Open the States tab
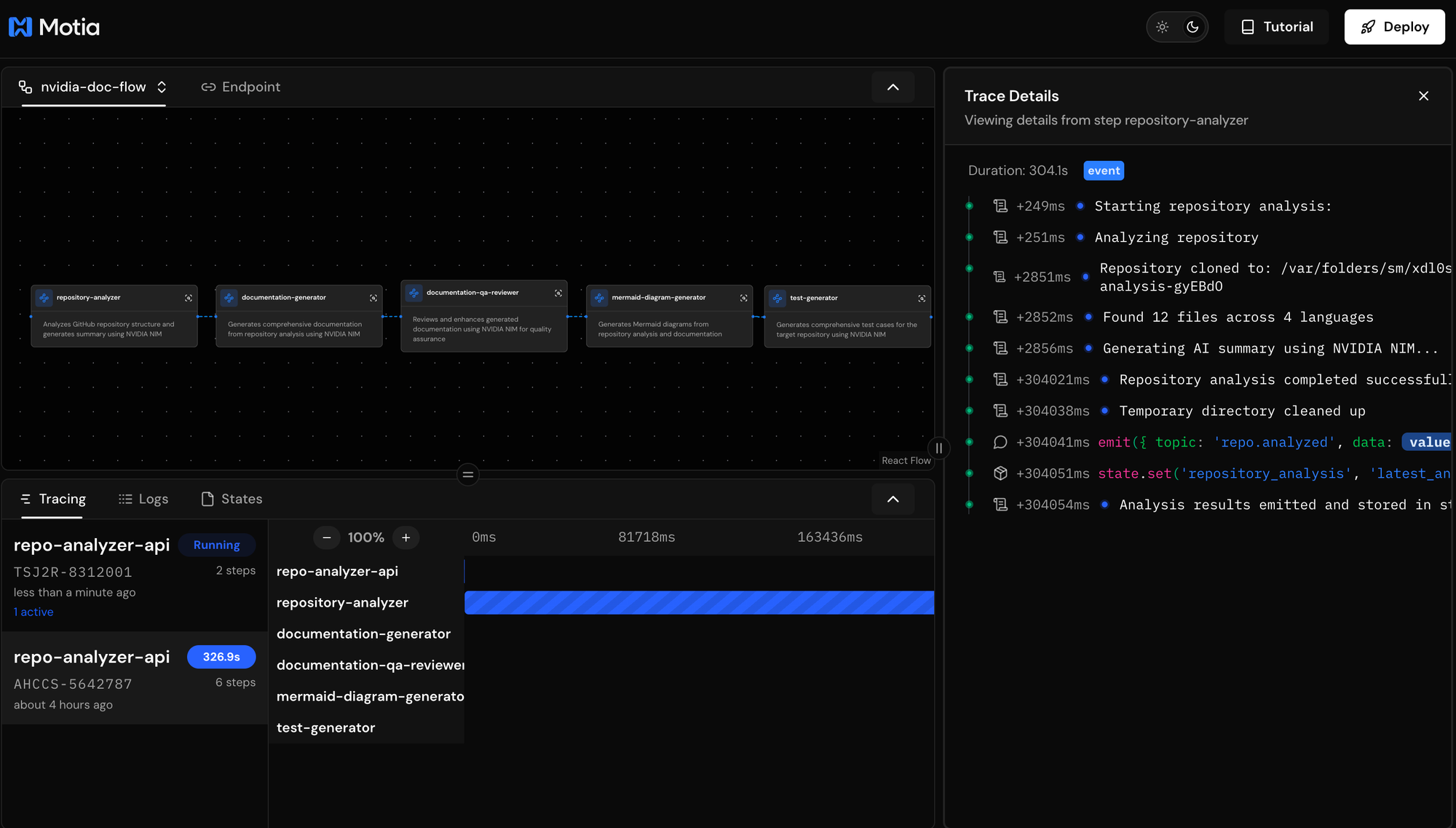 coord(232,500)
